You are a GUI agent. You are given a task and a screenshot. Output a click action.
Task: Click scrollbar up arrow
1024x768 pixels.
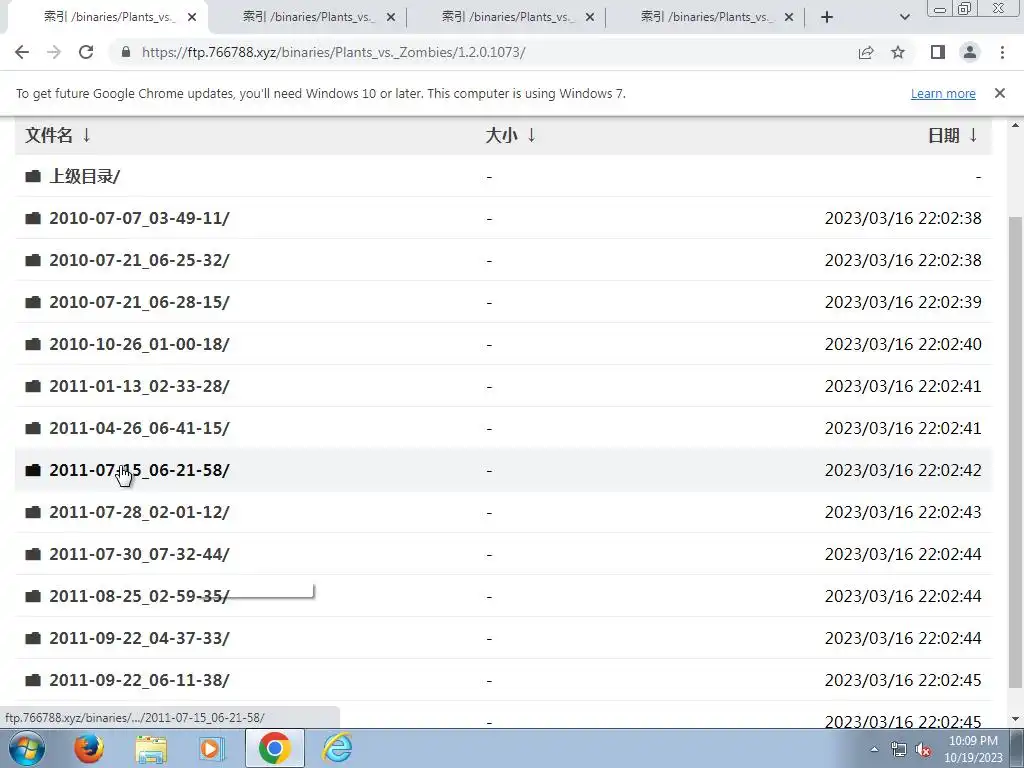pyautogui.click(x=1016, y=125)
